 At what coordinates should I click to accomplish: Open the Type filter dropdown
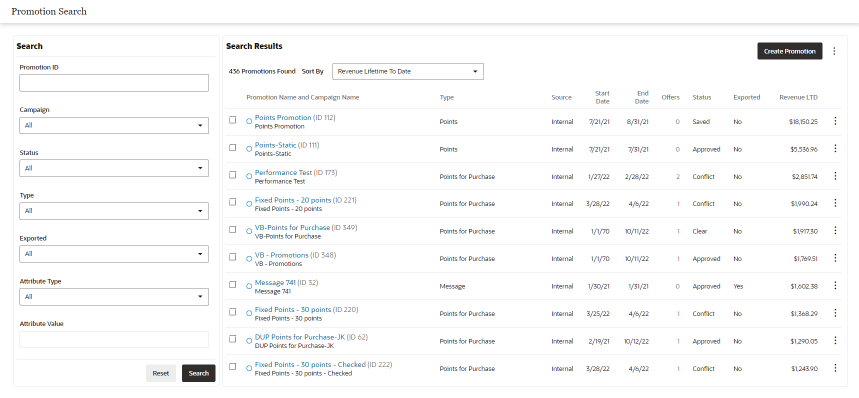click(114, 211)
